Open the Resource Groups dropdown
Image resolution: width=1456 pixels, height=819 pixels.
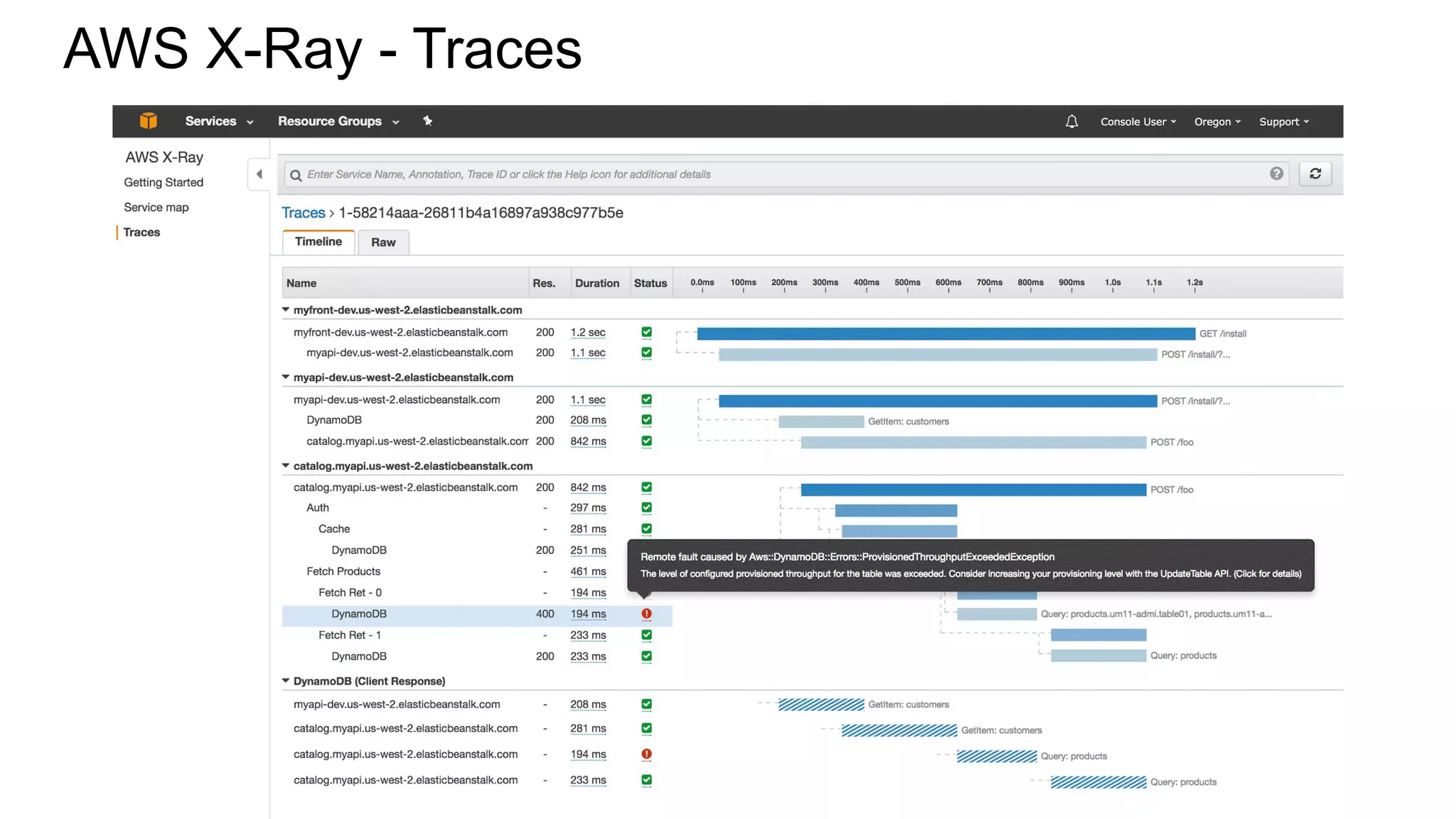coord(338,122)
